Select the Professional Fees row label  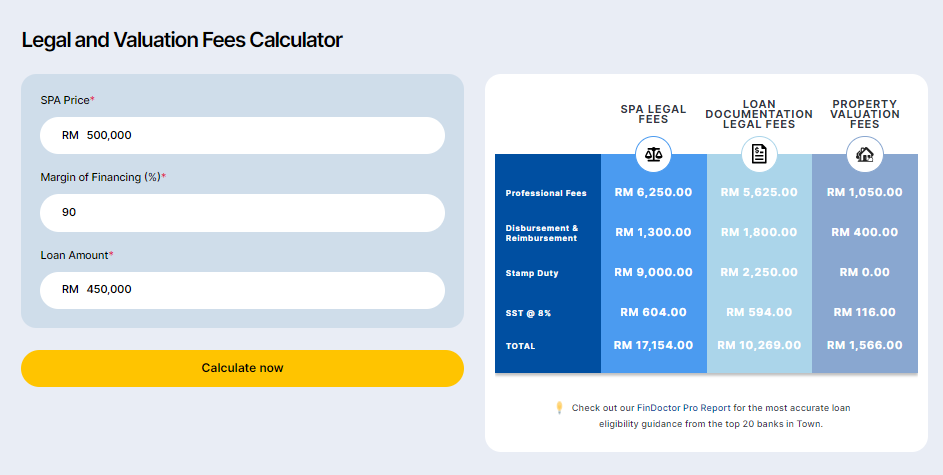pyautogui.click(x=546, y=193)
